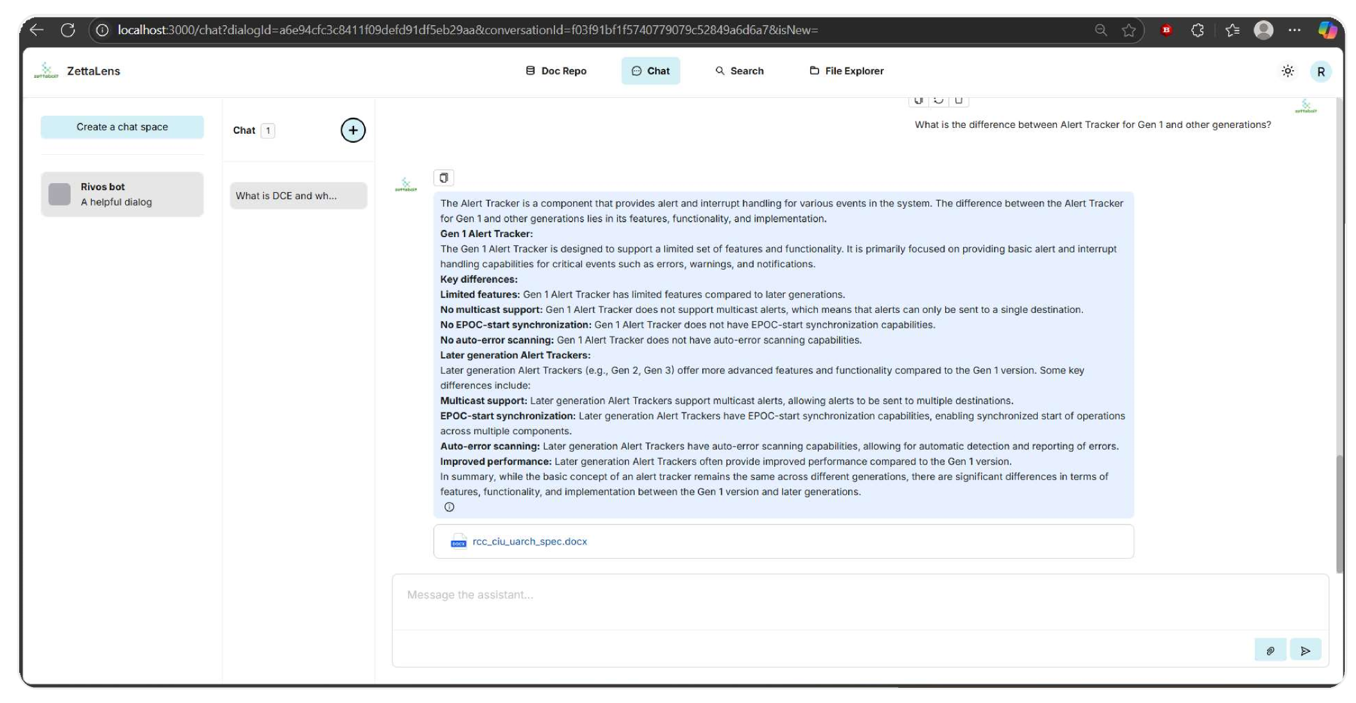Switch to the Doc Repo tab
This screenshot has height=703, width=1356.
(556, 71)
